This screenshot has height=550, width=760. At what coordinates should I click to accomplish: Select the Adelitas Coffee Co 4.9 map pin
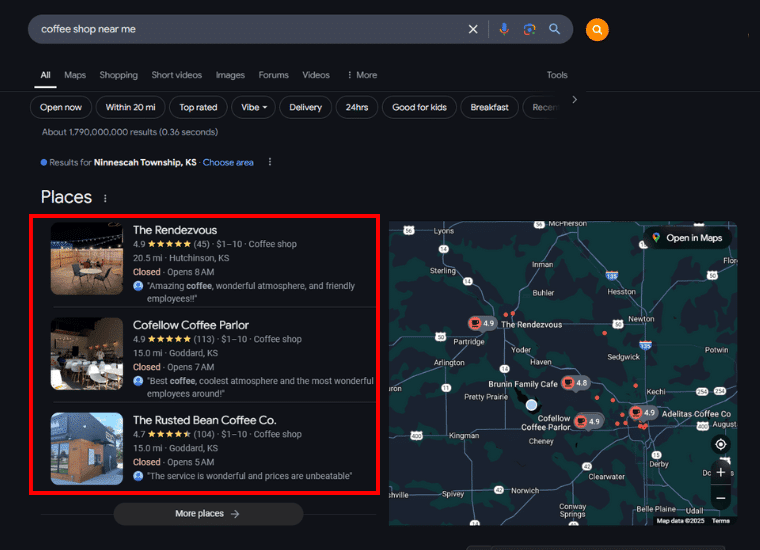click(643, 413)
